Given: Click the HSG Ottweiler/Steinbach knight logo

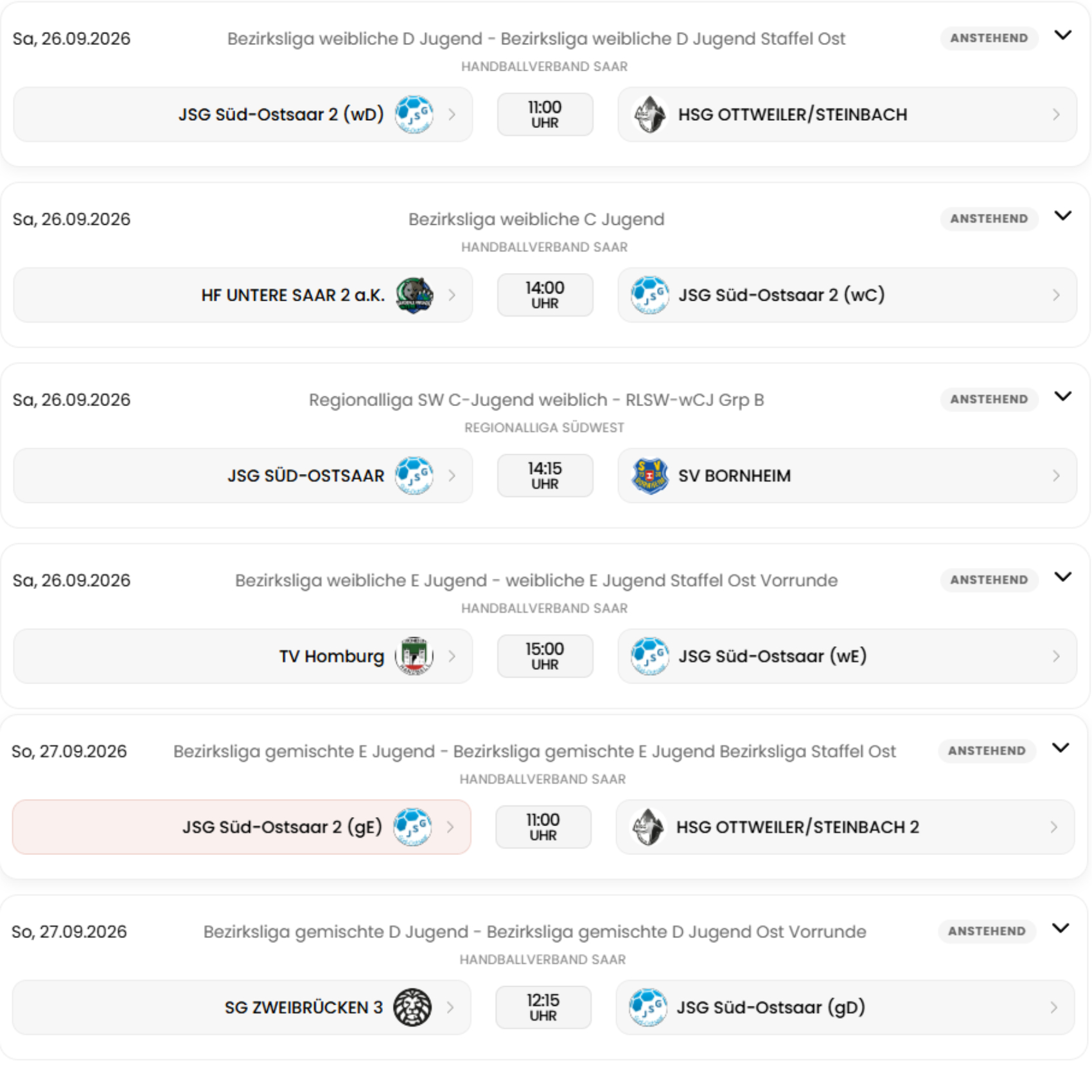Looking at the screenshot, I should point(649,114).
